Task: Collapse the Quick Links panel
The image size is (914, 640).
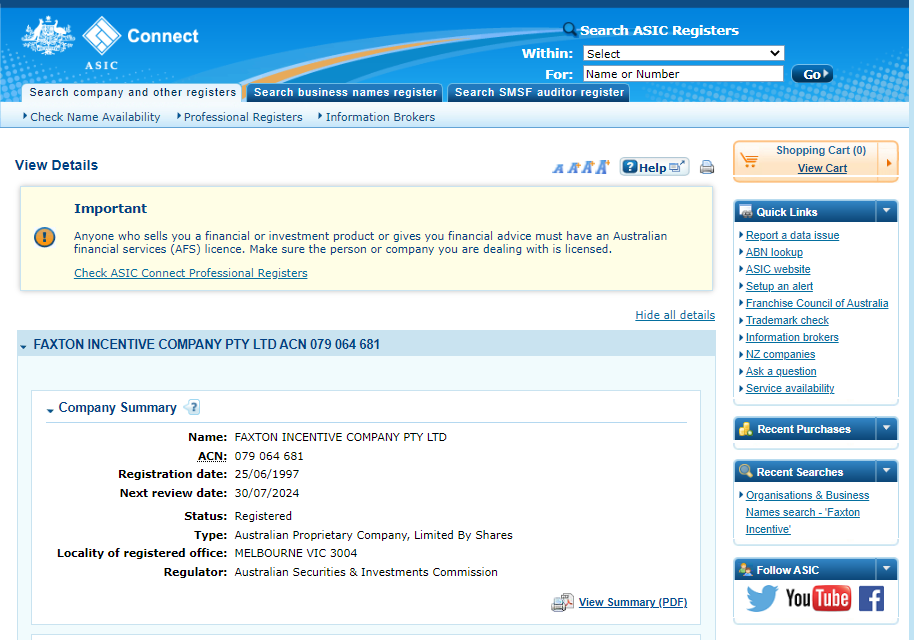Action: (x=886, y=211)
